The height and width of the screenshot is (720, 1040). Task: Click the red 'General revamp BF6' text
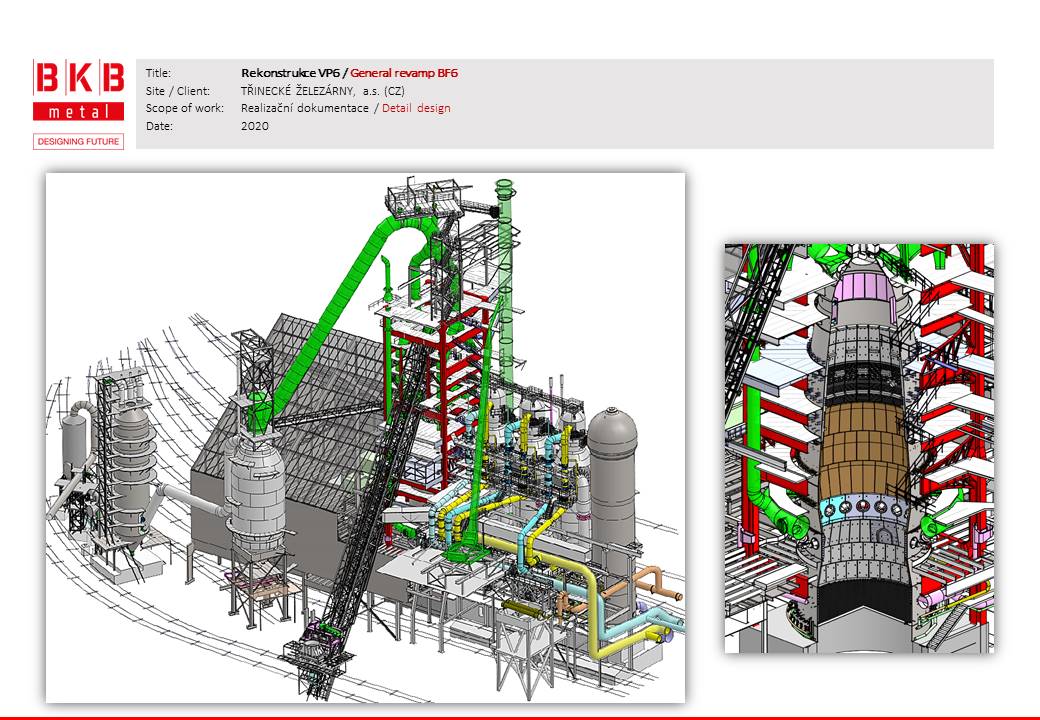point(404,73)
